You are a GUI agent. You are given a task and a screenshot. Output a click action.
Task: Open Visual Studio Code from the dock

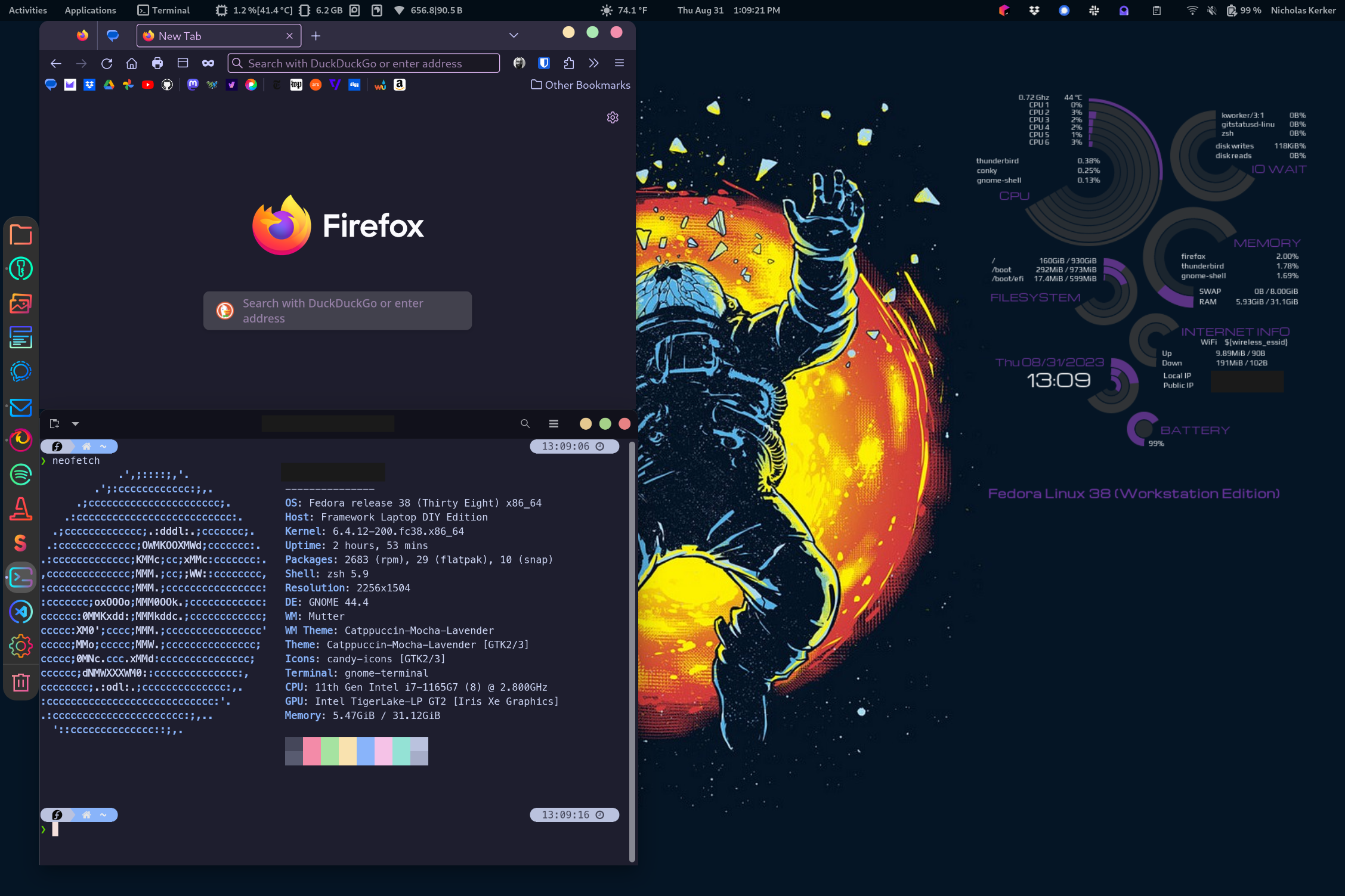21,612
